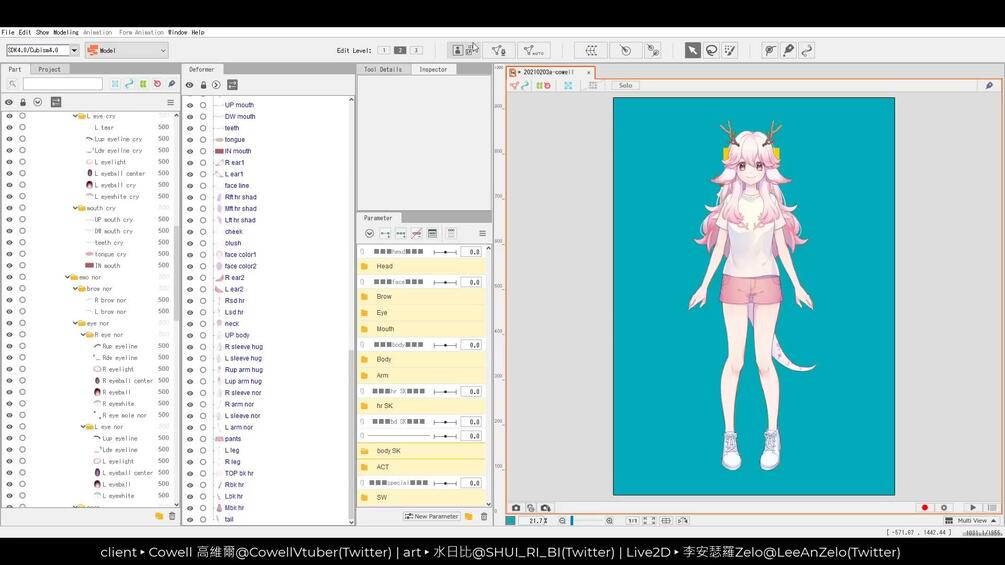Click the camera snapshot icon below canvas
Viewport: 1005px width, 565px height.
click(516, 507)
